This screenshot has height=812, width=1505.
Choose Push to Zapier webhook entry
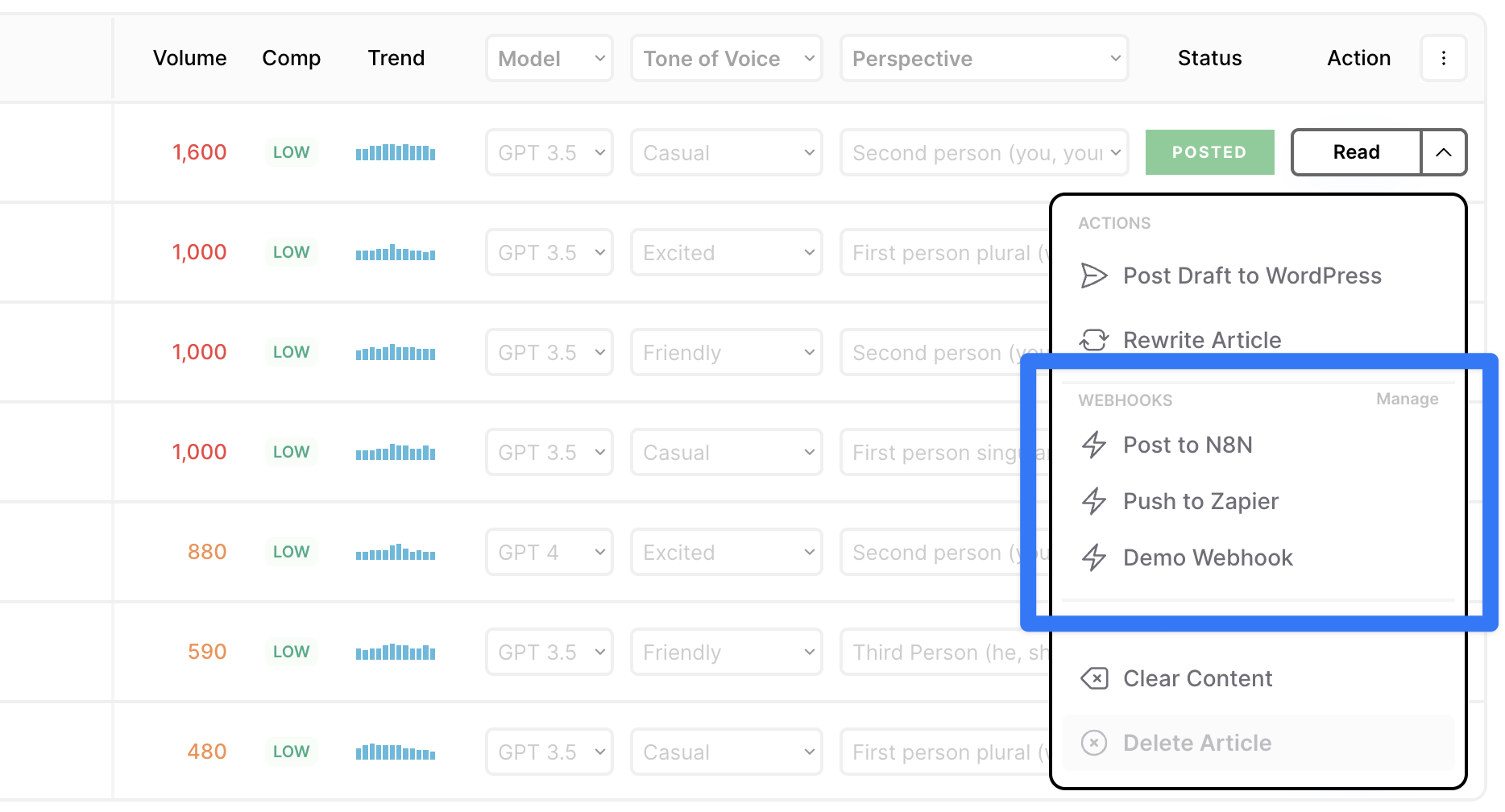coord(1200,501)
